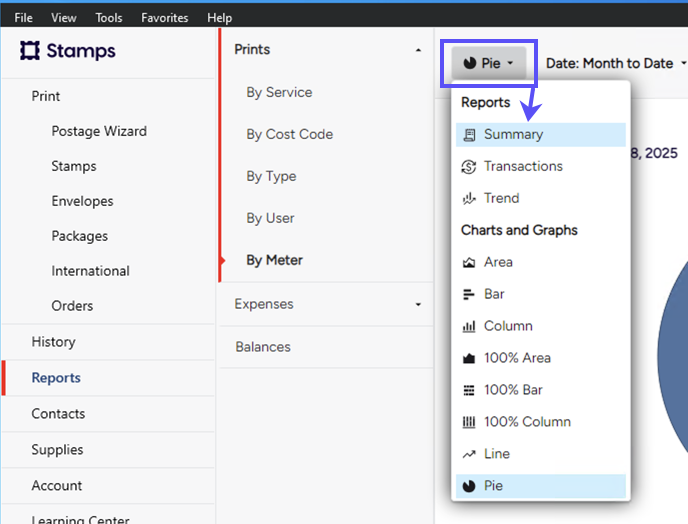Choose Area chart option
Viewport: 688px width, 524px height.
point(541,262)
